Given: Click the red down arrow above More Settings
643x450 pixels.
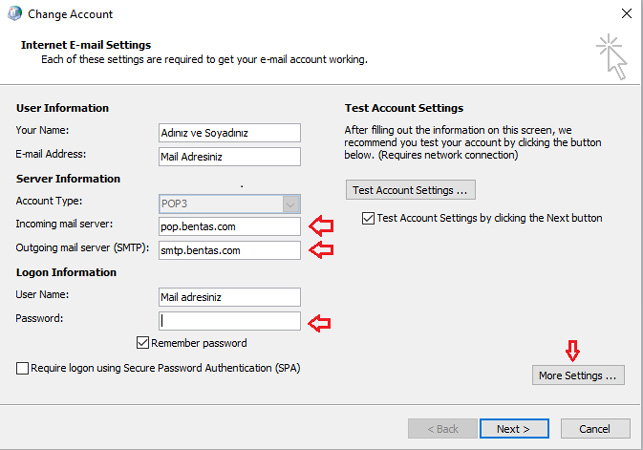Looking at the screenshot, I should 572,351.
